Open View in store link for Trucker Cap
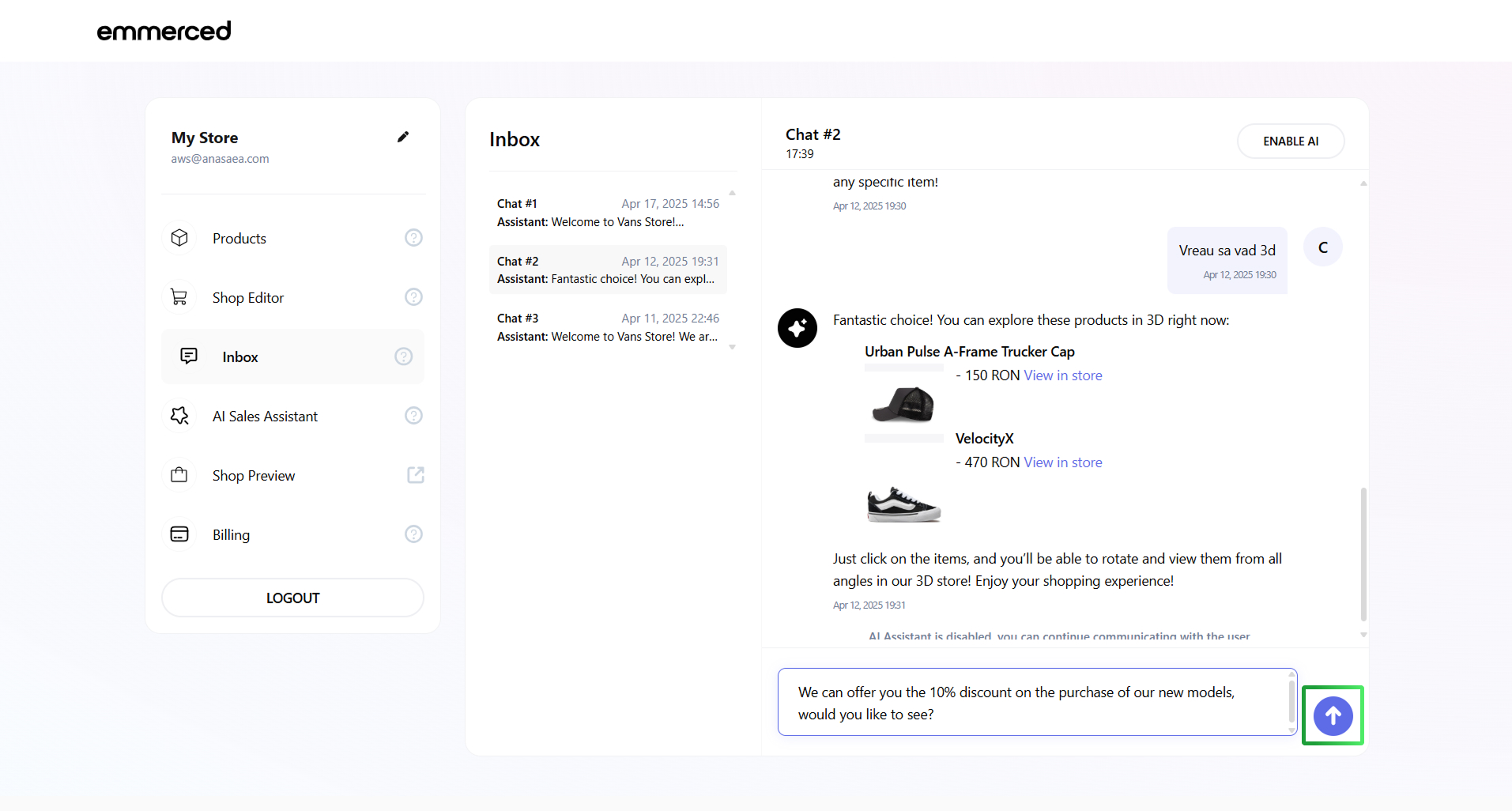1512x811 pixels. [x=1062, y=375]
